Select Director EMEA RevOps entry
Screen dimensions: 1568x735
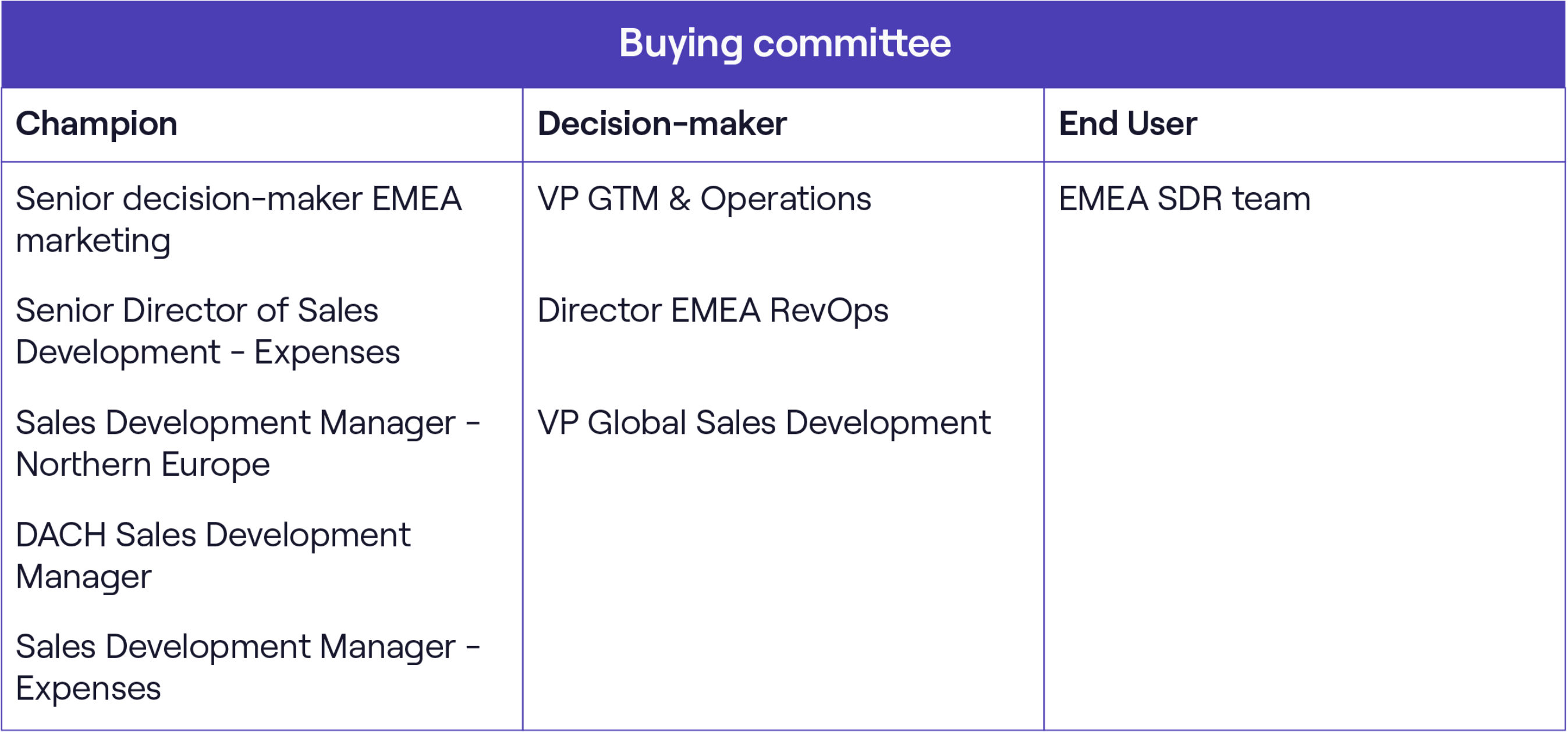[x=713, y=310]
